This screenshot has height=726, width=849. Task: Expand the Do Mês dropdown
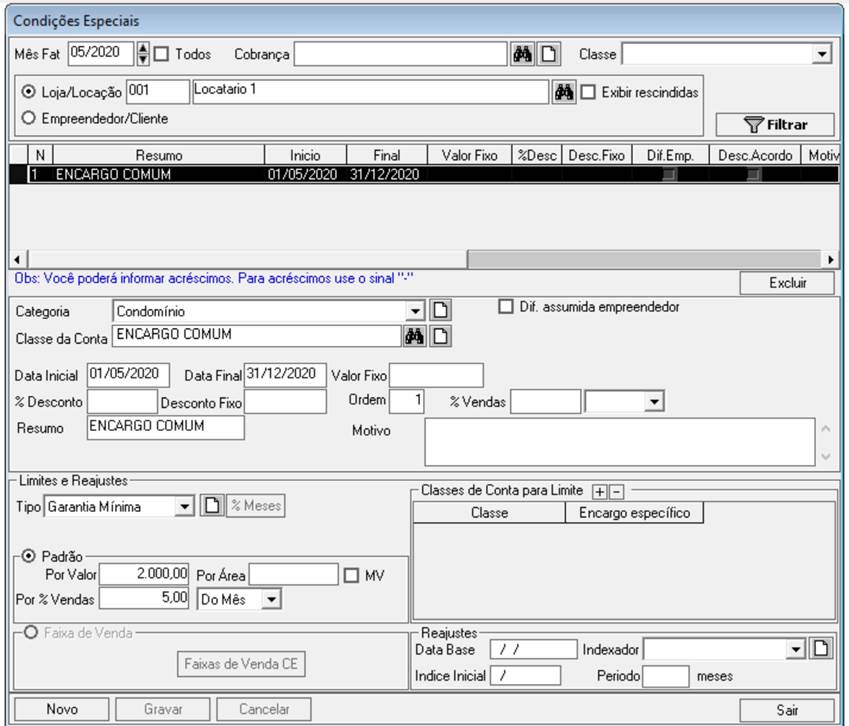[x=271, y=599]
